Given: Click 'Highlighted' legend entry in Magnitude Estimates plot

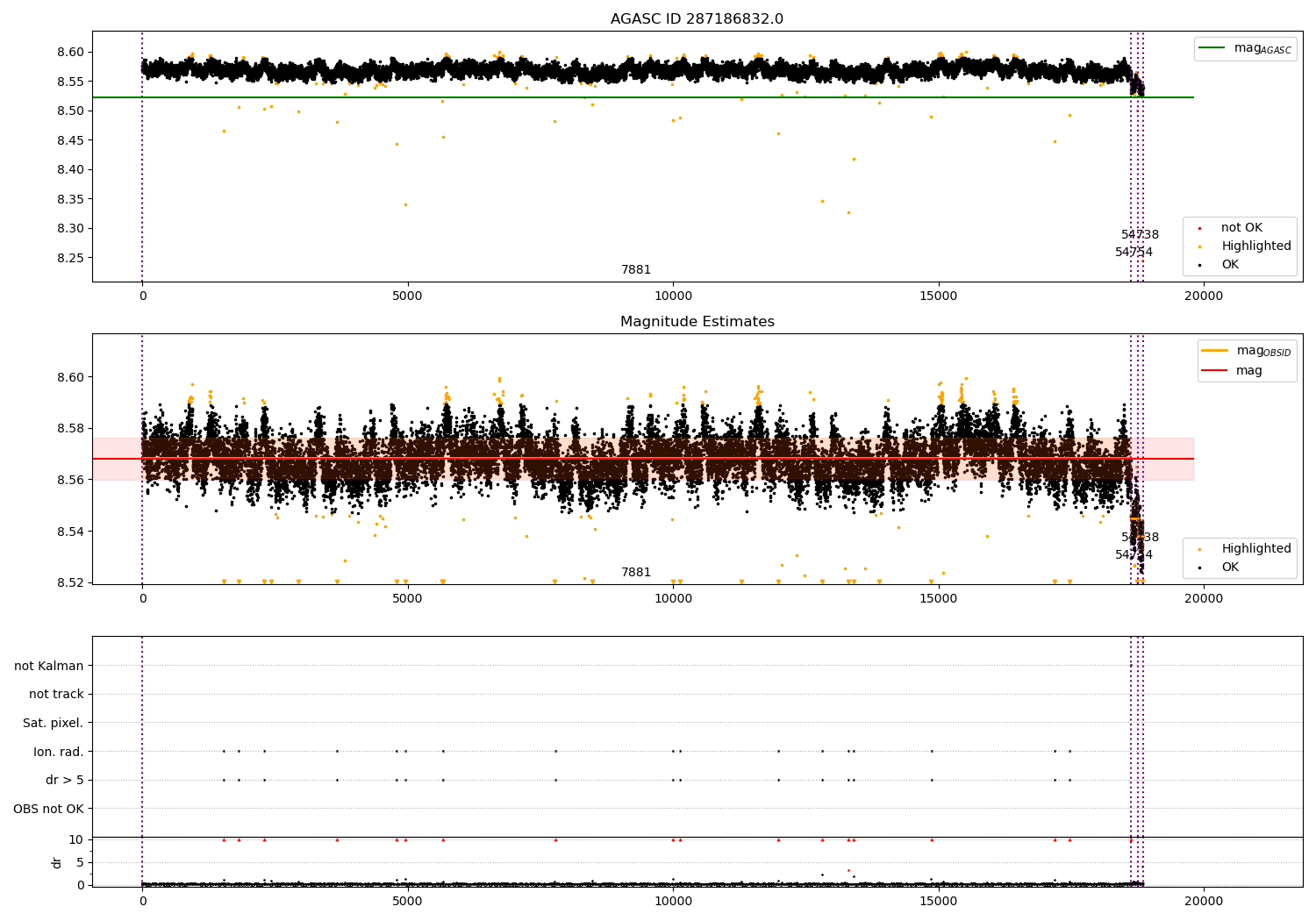Looking at the screenshot, I should [1255, 549].
